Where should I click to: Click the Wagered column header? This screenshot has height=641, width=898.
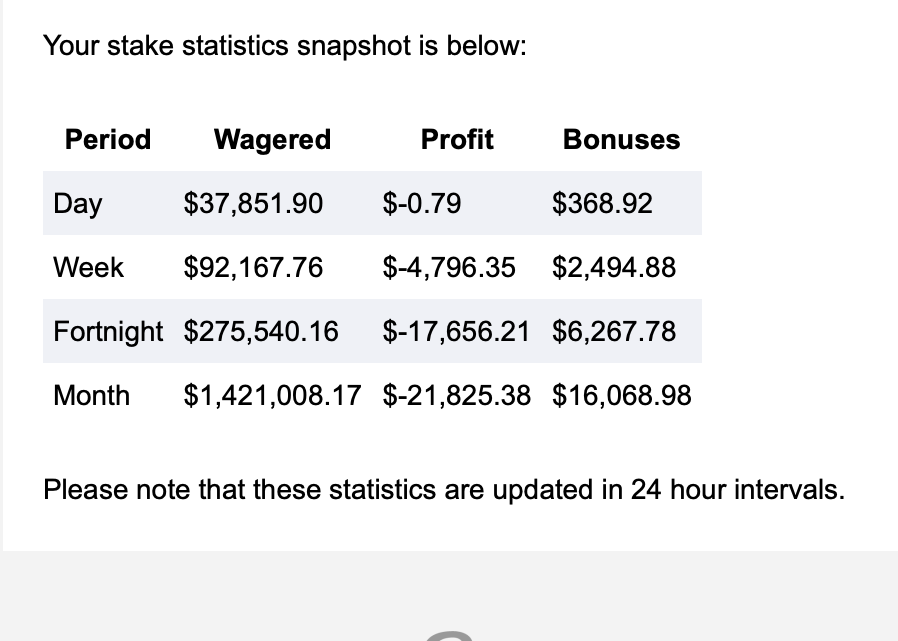point(273,139)
